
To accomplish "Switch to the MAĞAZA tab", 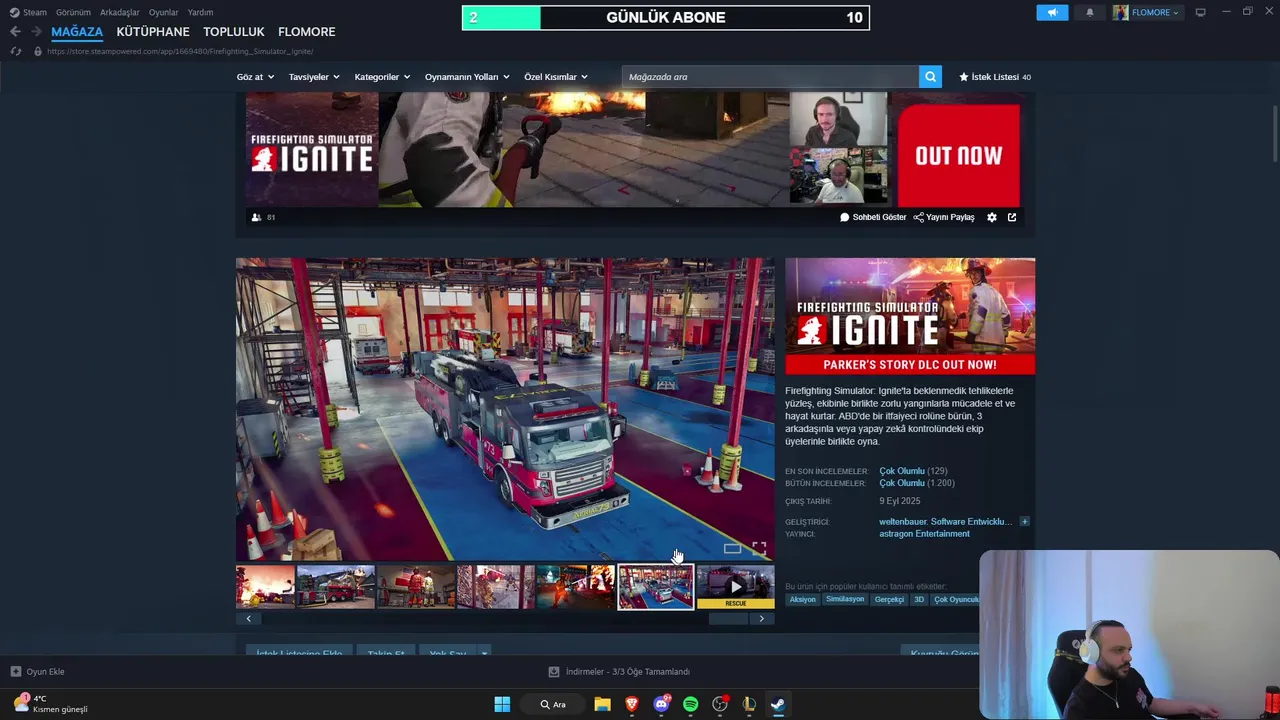I will pyautogui.click(x=77, y=32).
